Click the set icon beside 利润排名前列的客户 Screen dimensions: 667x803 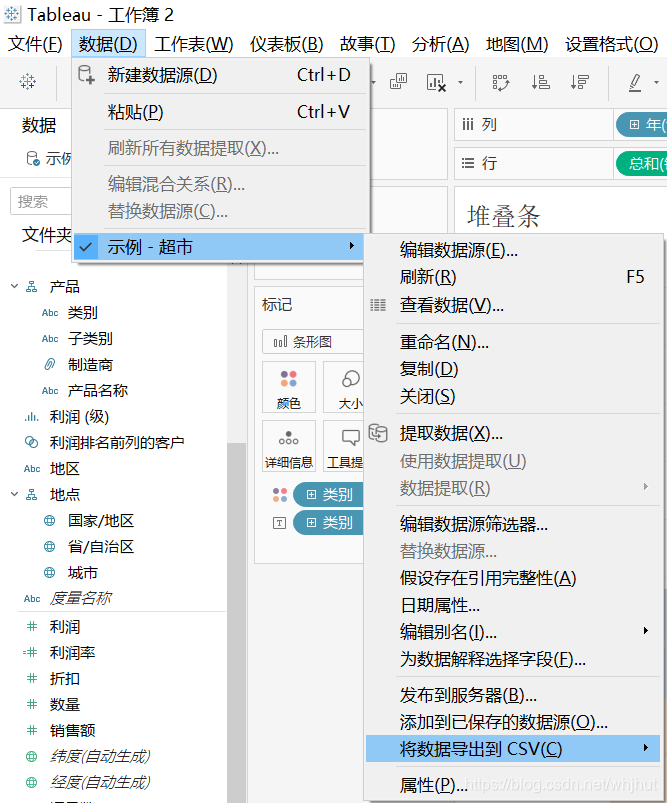pyautogui.click(x=31, y=442)
